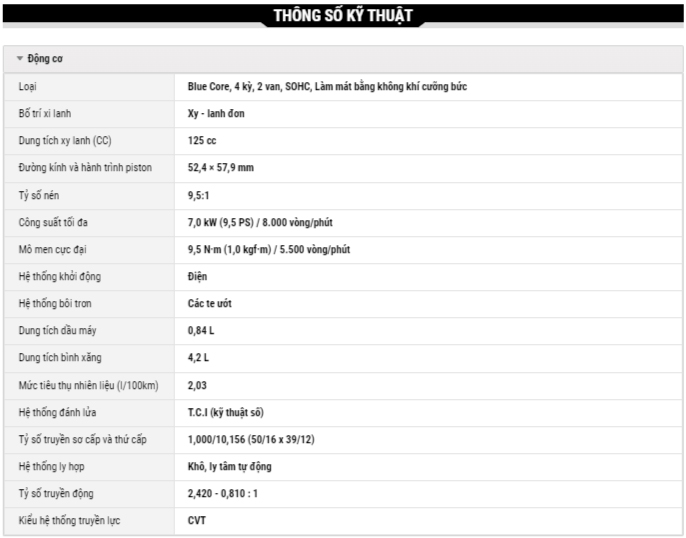Select the Công suất tối đa row label

click(x=60, y=222)
